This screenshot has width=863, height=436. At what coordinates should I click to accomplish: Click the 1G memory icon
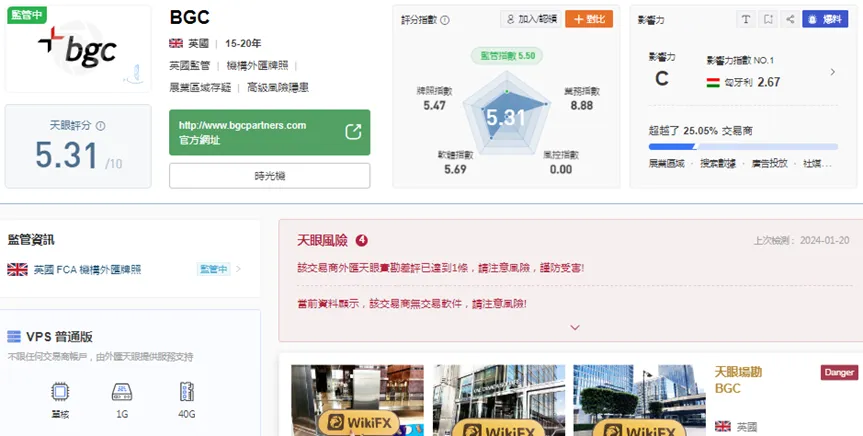[x=122, y=392]
